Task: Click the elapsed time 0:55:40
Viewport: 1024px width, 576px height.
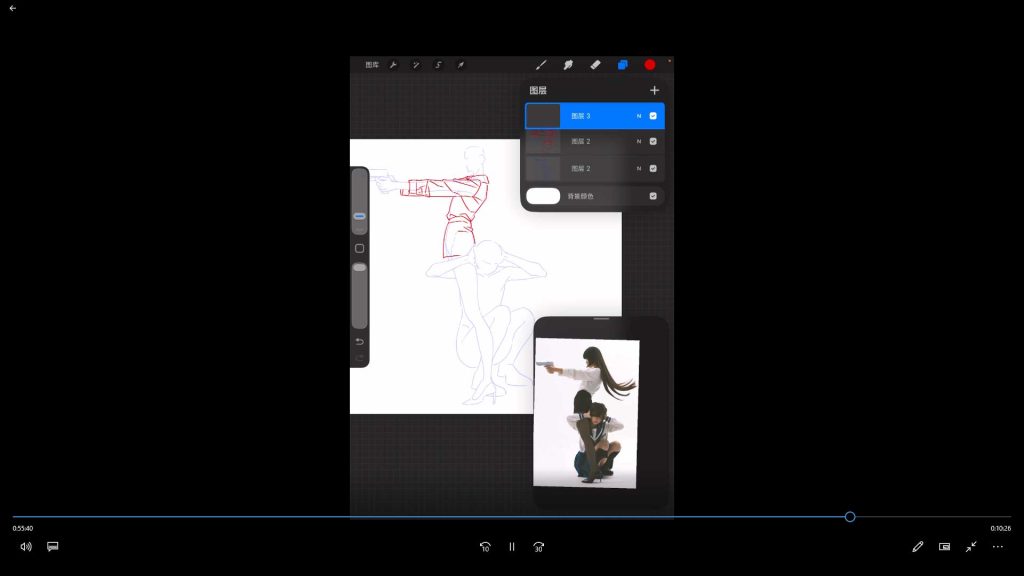Action: pos(23,528)
